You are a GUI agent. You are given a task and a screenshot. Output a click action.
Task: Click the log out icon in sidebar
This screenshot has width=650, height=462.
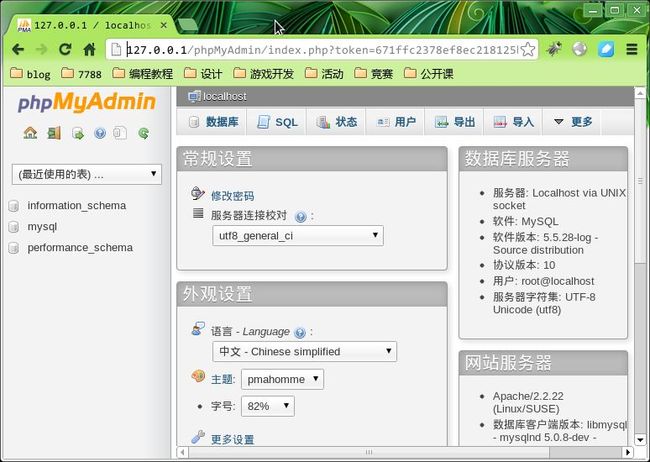pyautogui.click(x=54, y=133)
